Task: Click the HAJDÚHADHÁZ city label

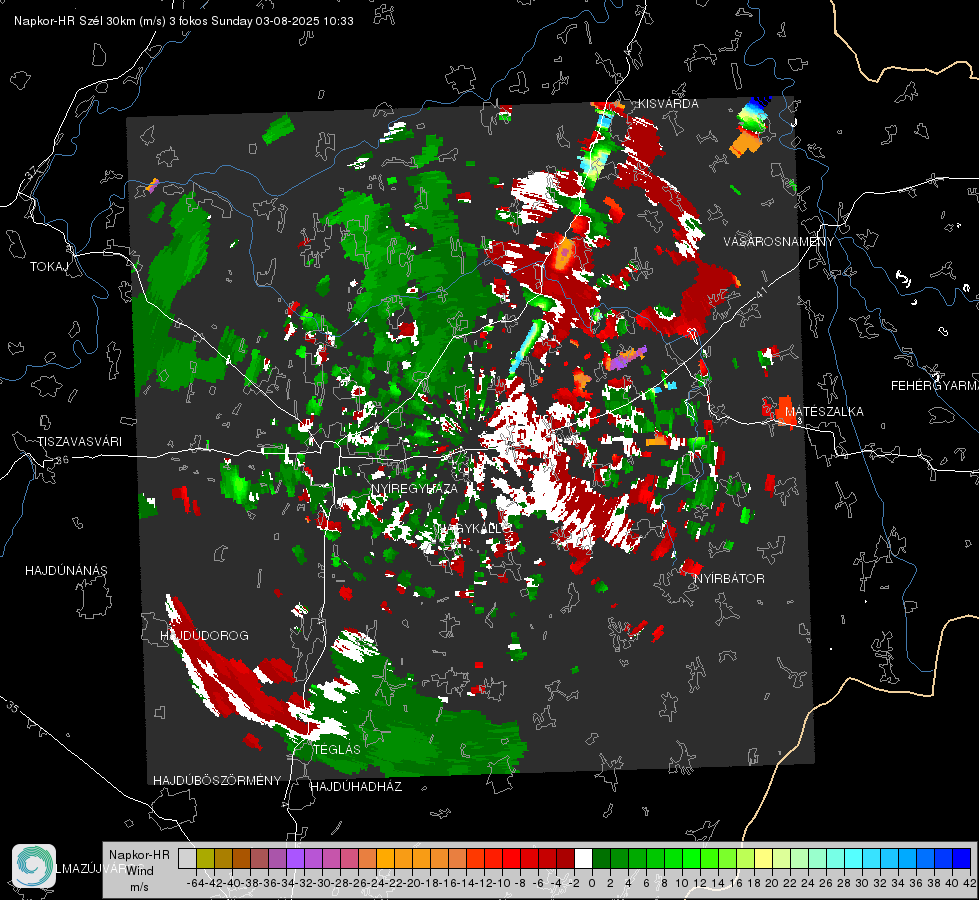Action: click(356, 787)
